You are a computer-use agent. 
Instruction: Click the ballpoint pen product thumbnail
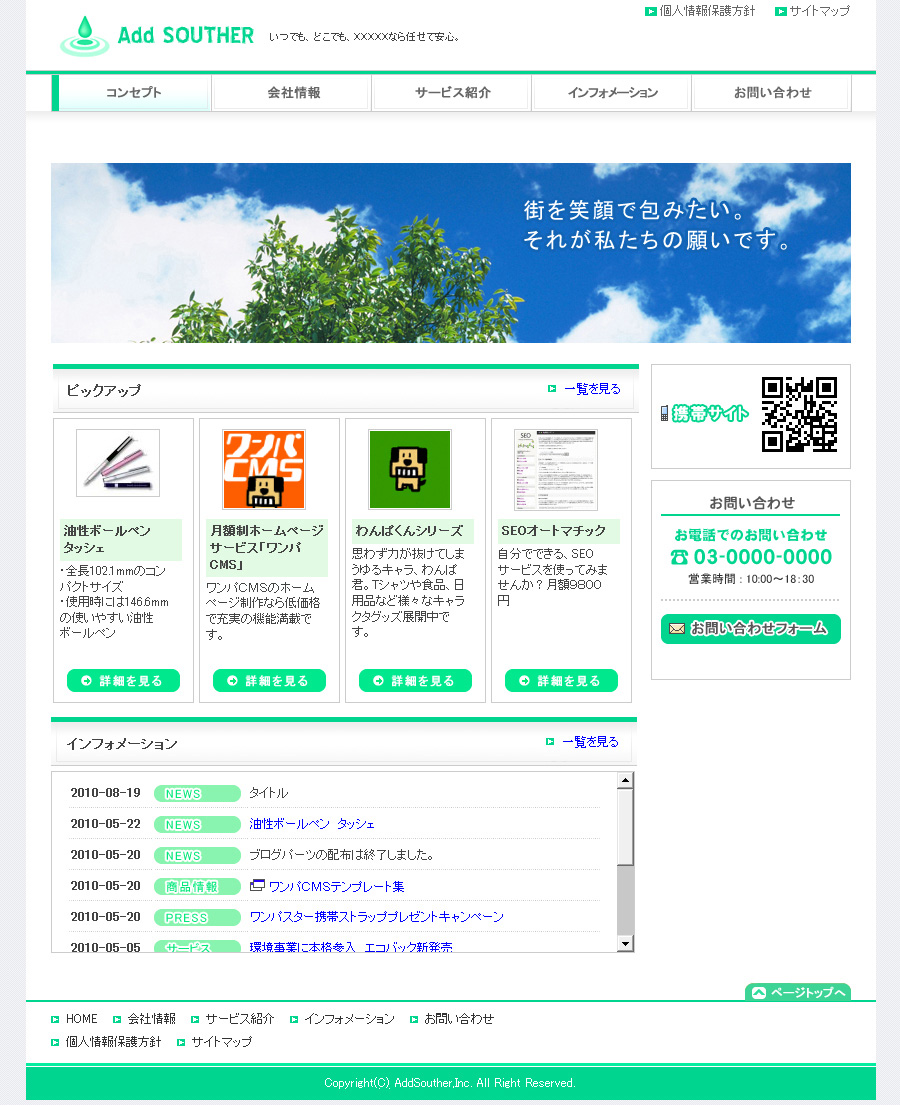click(118, 463)
